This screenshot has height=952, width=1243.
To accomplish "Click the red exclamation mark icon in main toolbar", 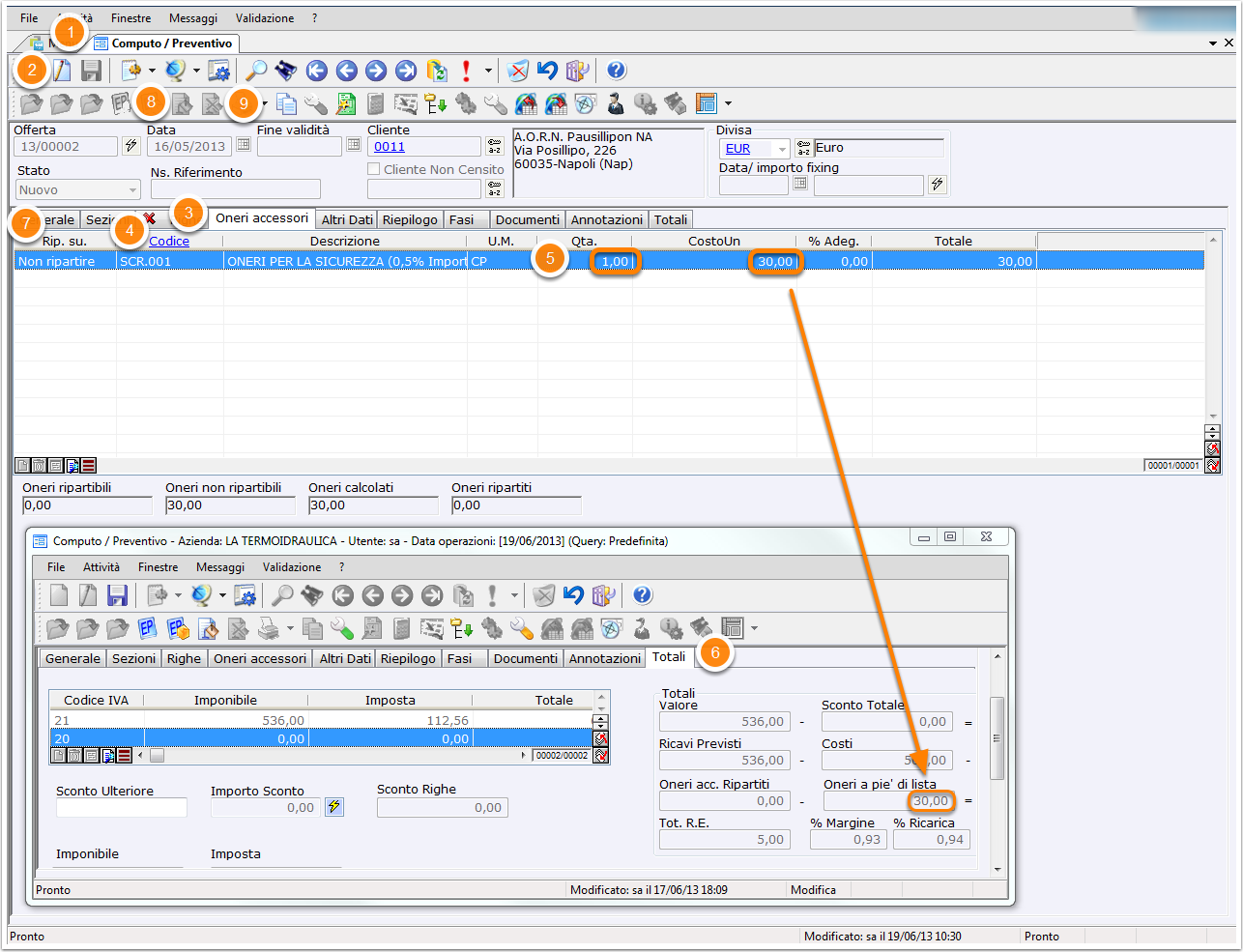I will coord(467,71).
